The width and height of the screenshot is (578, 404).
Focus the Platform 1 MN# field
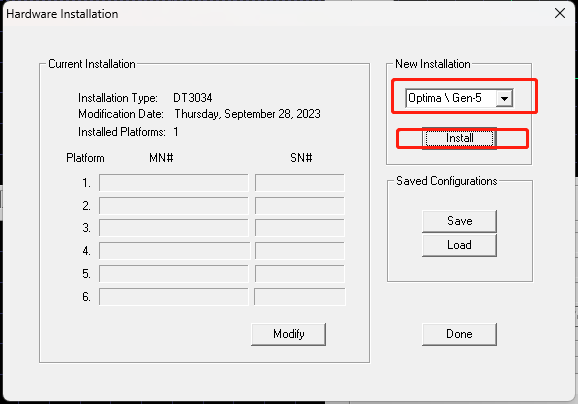point(174,183)
